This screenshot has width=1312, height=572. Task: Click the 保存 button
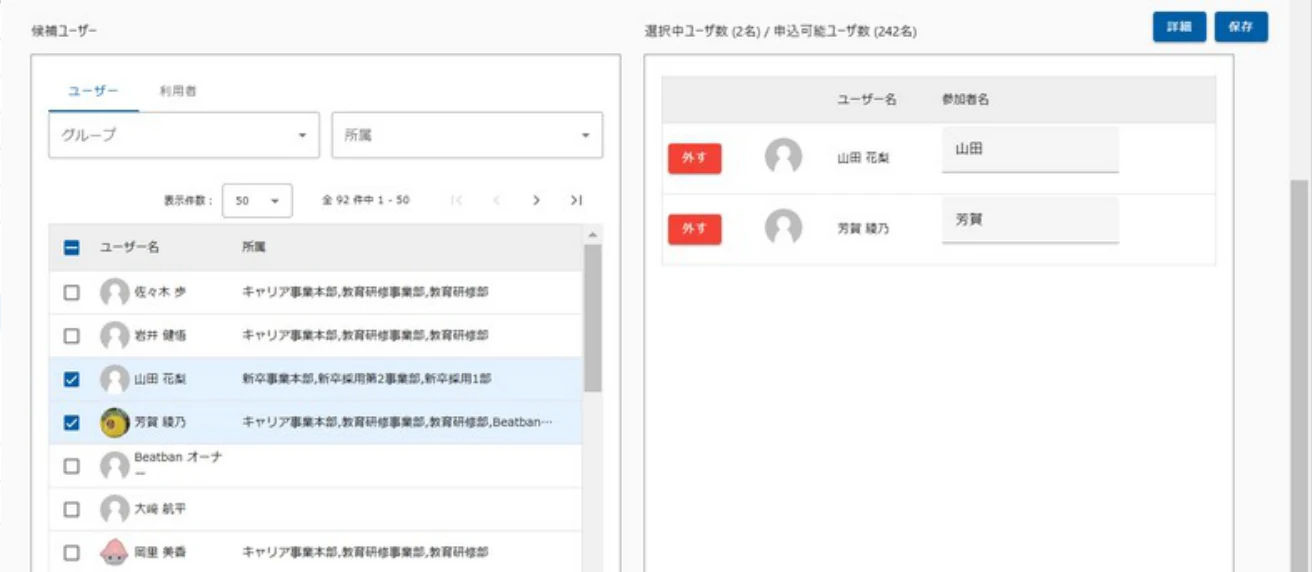1241,27
